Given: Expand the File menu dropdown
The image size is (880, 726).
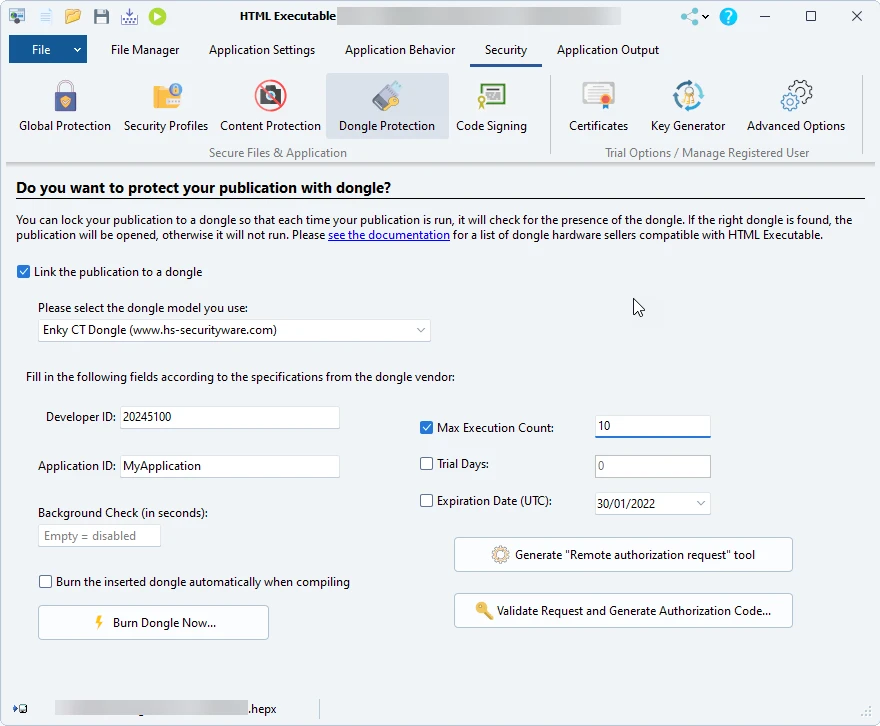Looking at the screenshot, I should (77, 50).
